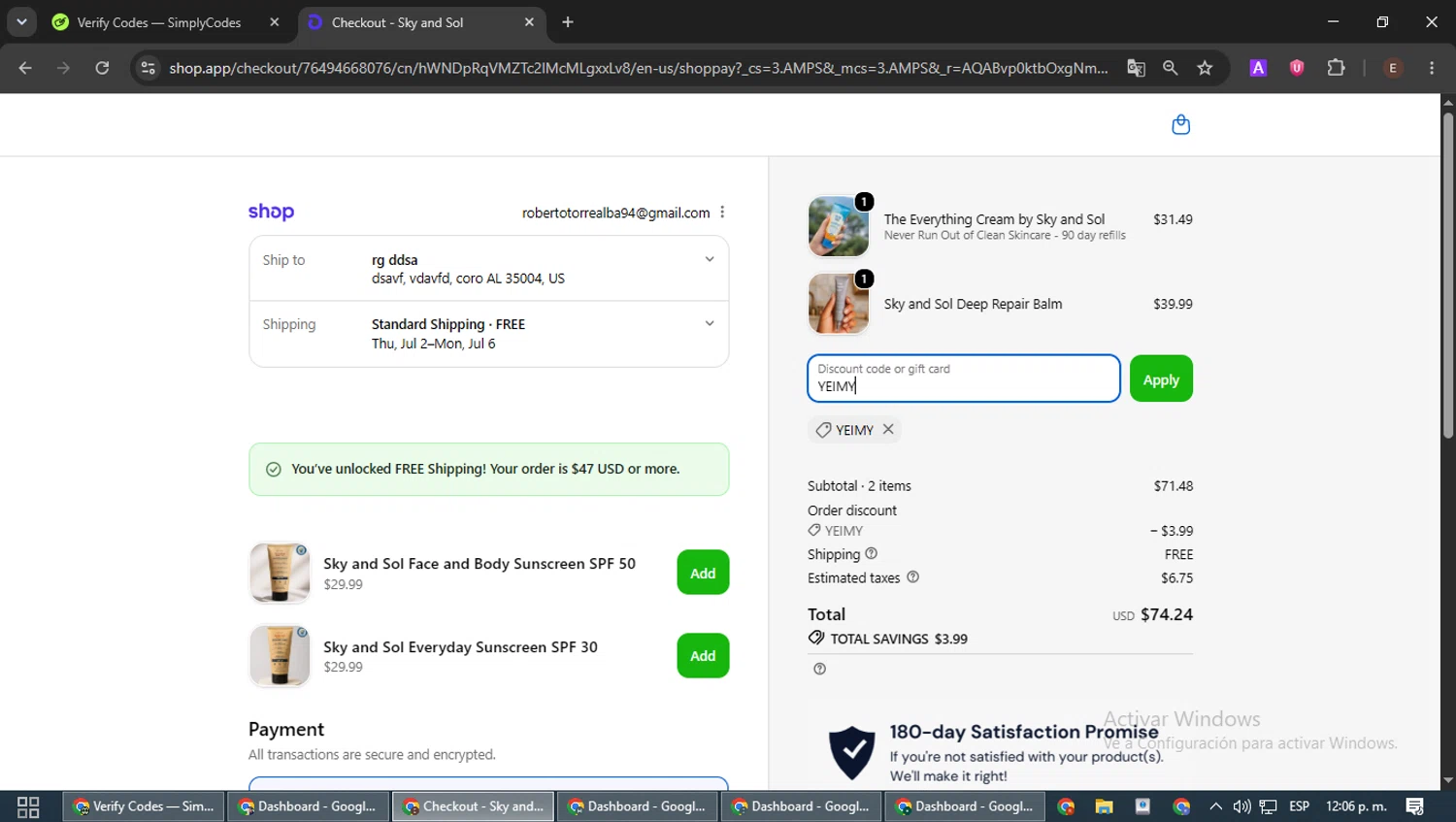This screenshot has width=1456, height=822.
Task: Click the Shop logo
Action: tap(271, 212)
